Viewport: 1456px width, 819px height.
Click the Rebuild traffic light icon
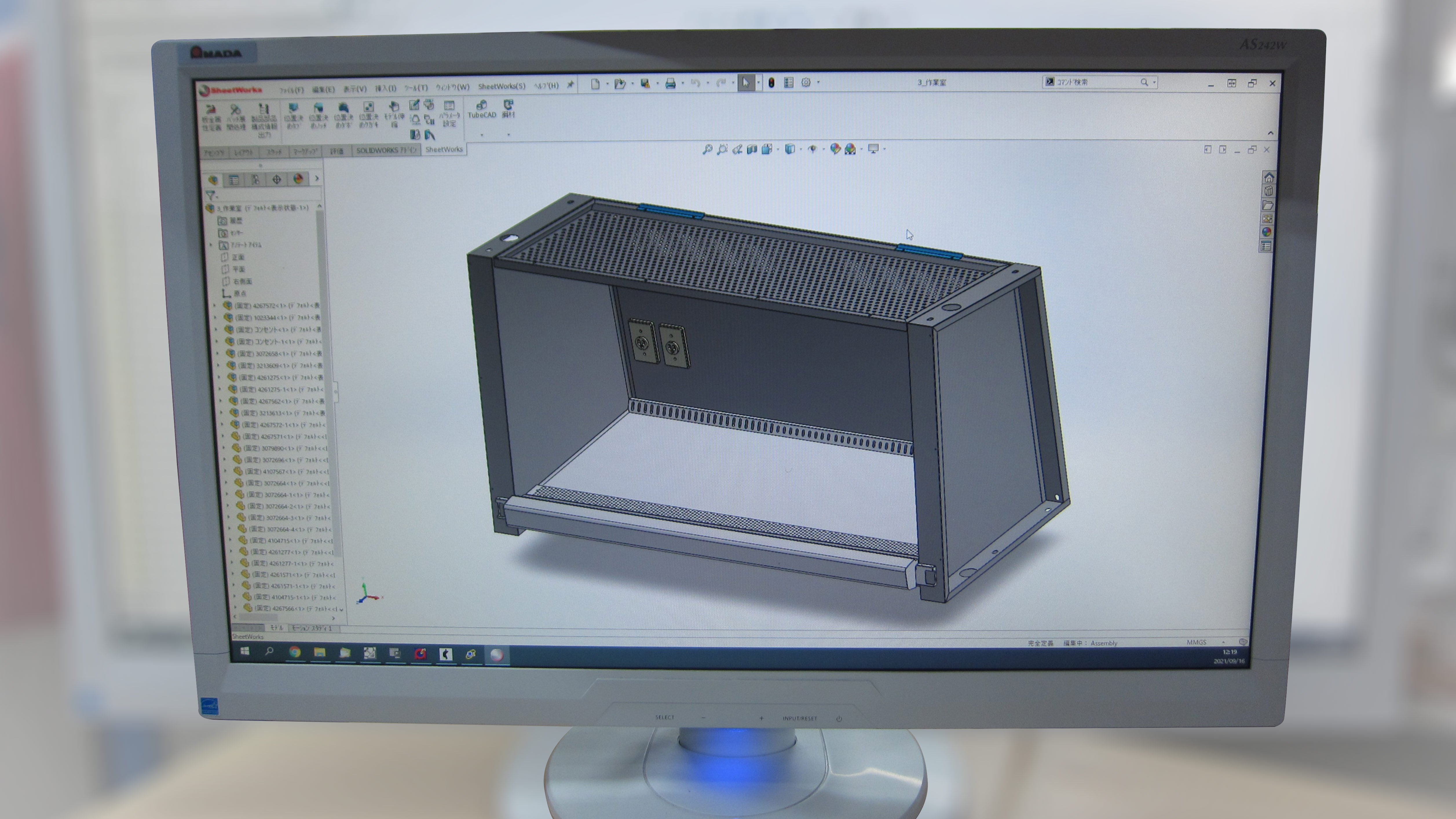tap(771, 83)
